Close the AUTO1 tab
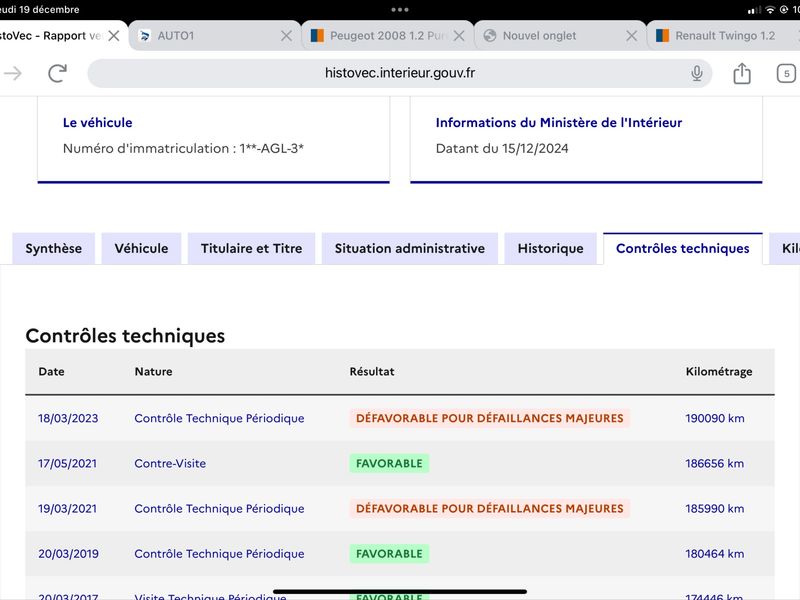 286,36
